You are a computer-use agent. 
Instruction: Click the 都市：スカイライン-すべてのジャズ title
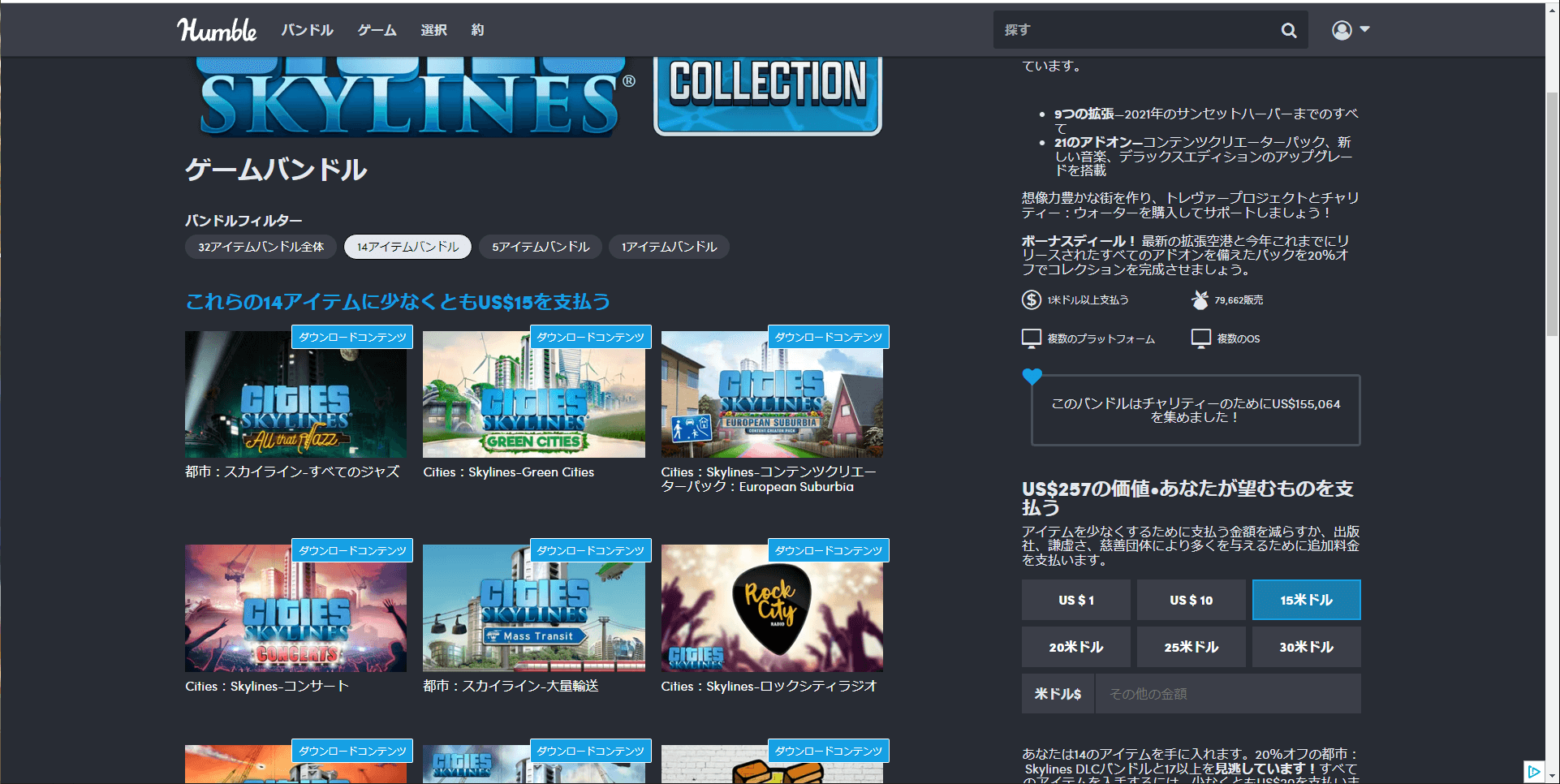click(292, 472)
